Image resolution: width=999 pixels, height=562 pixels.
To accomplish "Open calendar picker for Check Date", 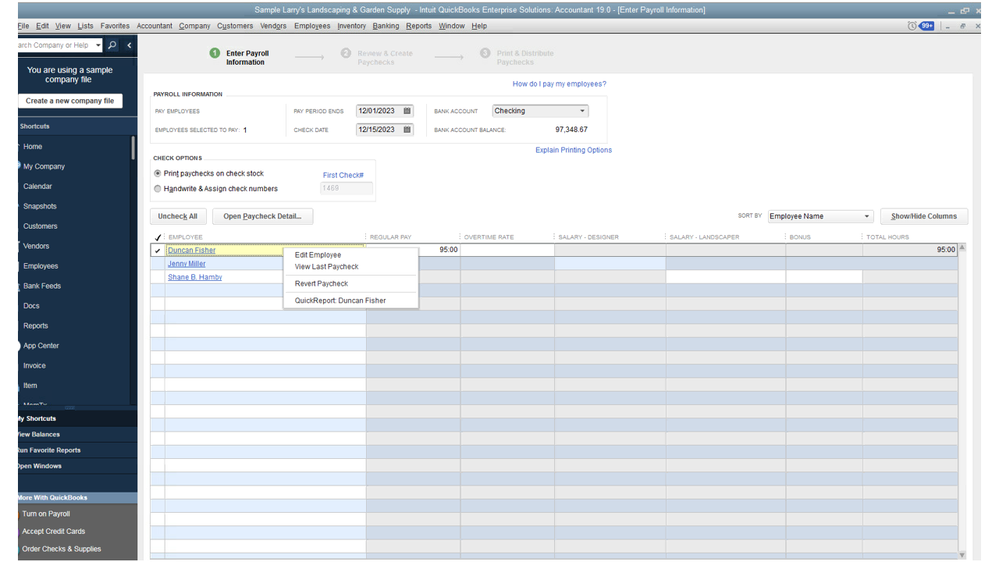I will (407, 129).
